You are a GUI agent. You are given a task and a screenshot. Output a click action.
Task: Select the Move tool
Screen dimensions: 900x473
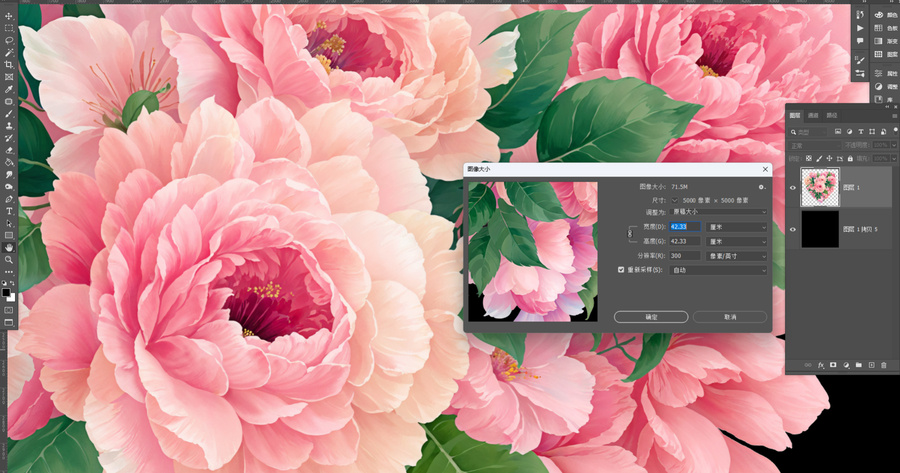[x=9, y=16]
